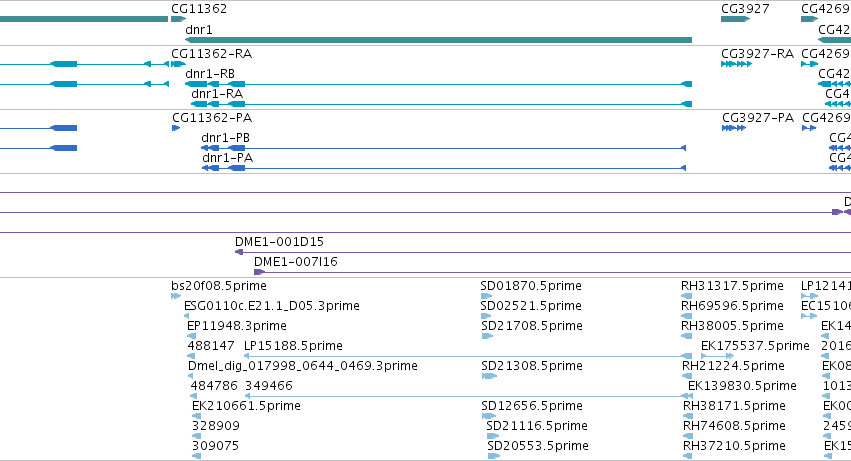The width and height of the screenshot is (851, 461).
Task: Click the RH69596.5prime EST label
Action: click(733, 306)
